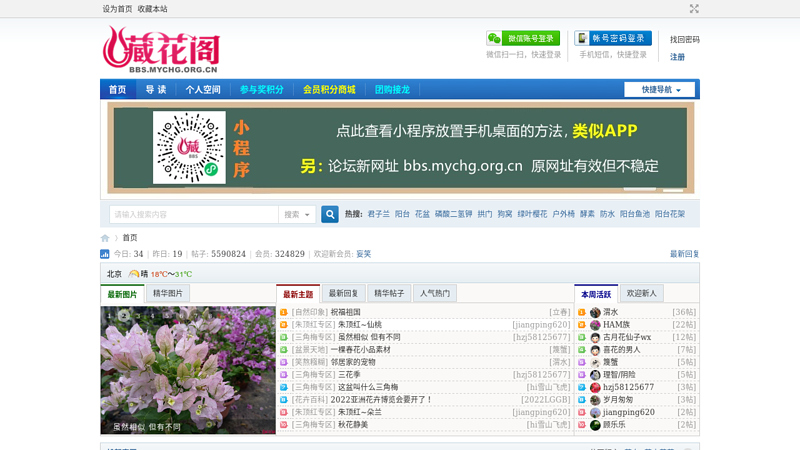
Task: Click avatar of user hzj58125677
Action: point(595,387)
